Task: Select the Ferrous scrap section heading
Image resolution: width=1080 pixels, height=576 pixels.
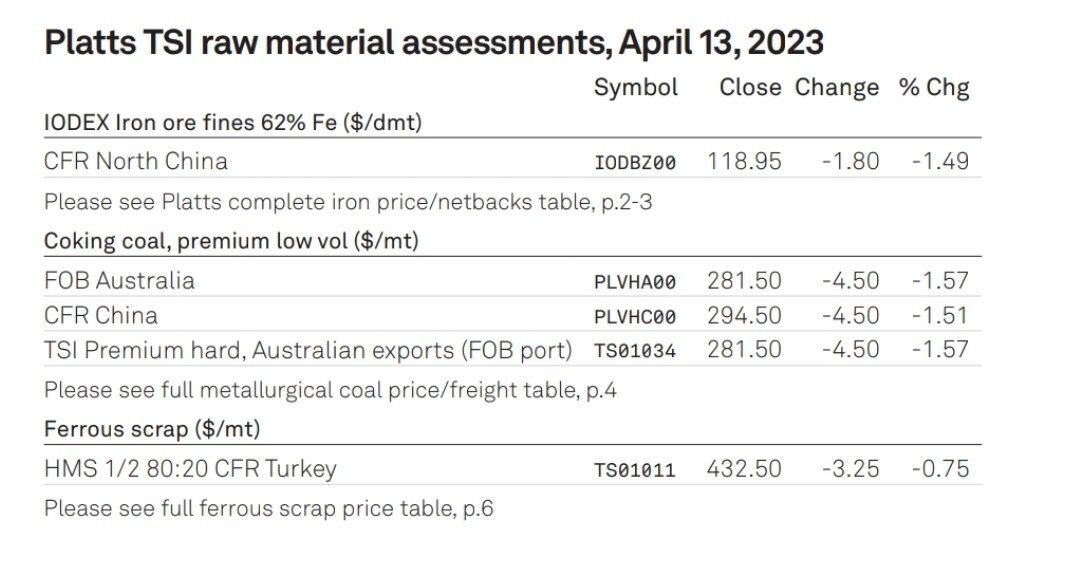Action: 152,429
